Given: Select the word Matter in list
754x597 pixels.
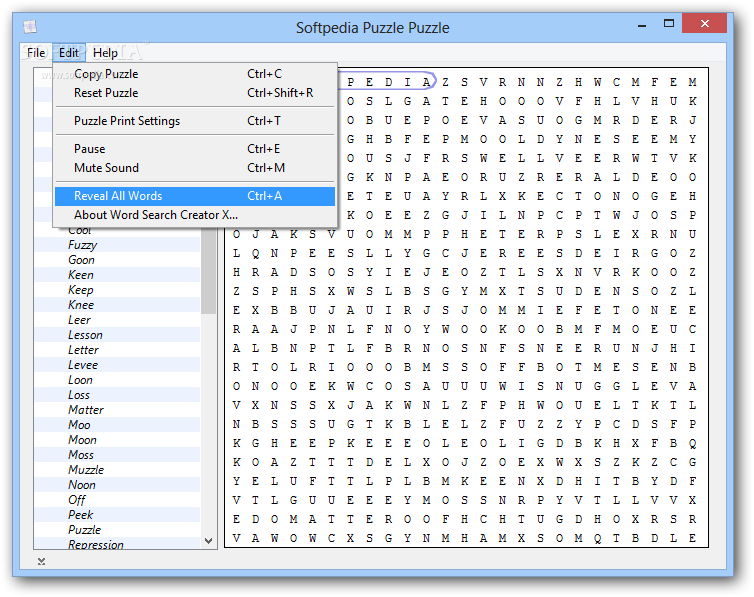Looking at the screenshot, I should 86,410.
